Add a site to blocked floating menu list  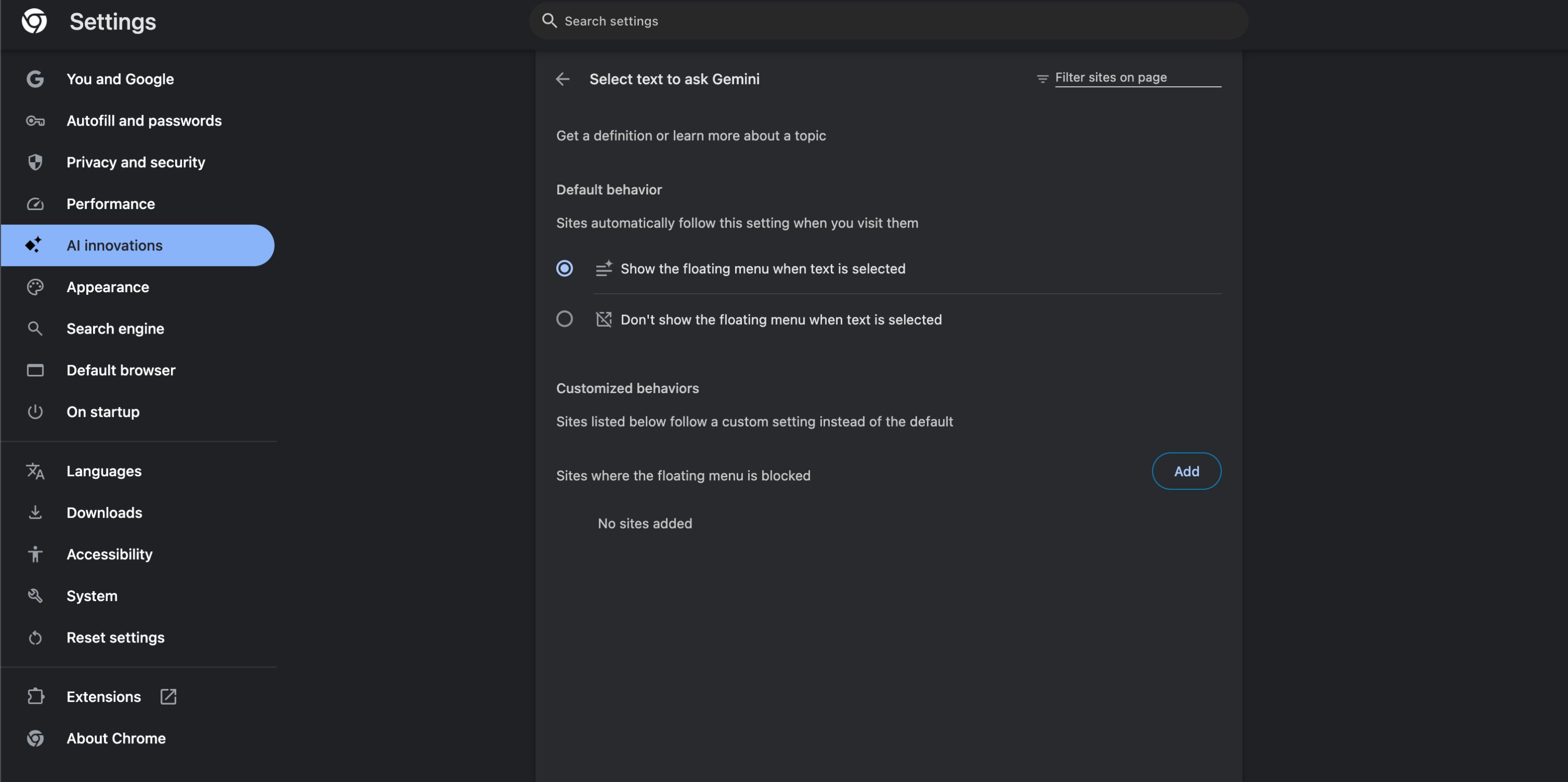[1186, 471]
